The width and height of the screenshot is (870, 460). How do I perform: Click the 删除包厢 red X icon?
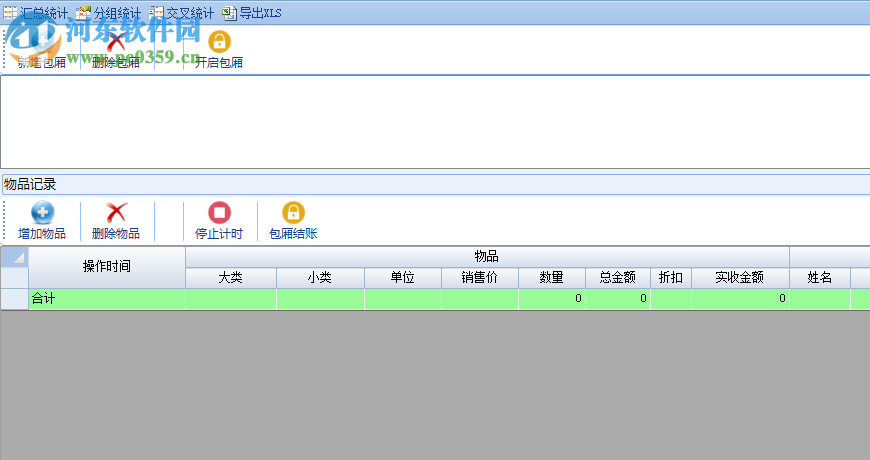116,42
